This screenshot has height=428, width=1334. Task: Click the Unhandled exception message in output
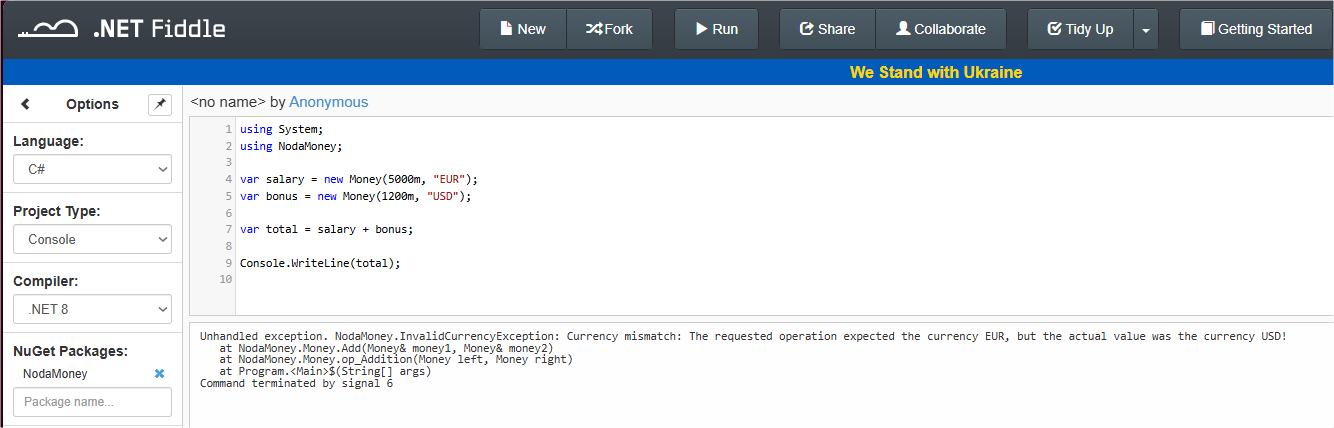coord(743,336)
